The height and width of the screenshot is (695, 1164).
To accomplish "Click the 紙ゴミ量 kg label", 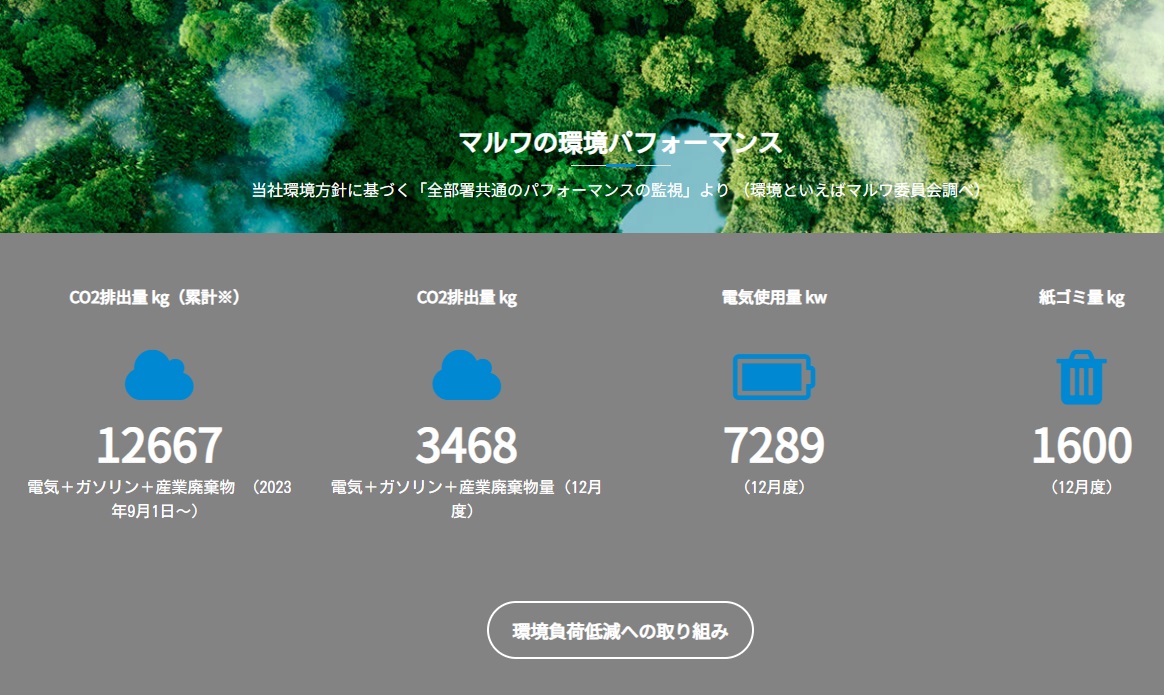I will pyautogui.click(x=1081, y=298).
